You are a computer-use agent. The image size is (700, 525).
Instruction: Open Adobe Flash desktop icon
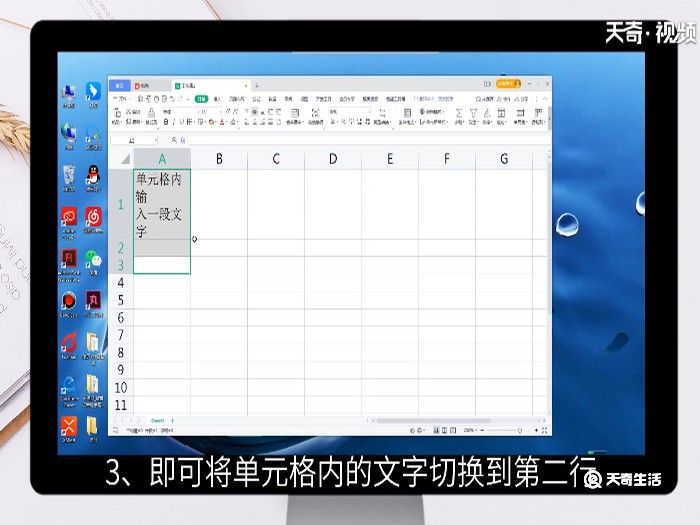pos(69,258)
